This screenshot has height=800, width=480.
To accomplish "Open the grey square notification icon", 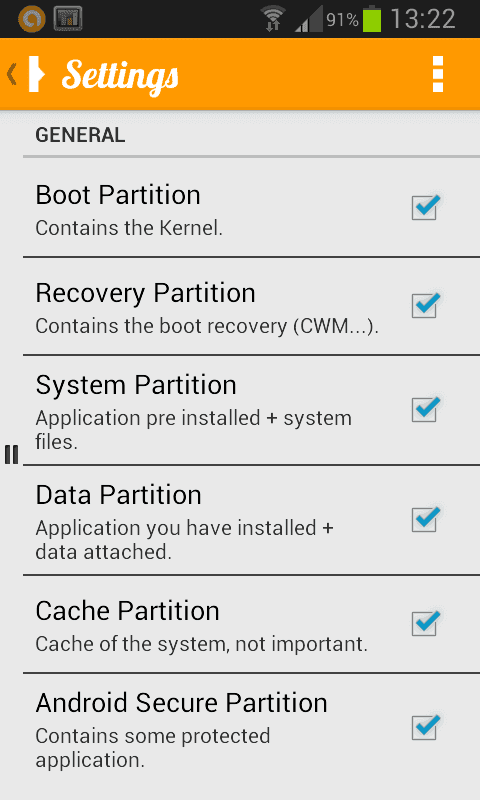I will pyautogui.click(x=68, y=19).
